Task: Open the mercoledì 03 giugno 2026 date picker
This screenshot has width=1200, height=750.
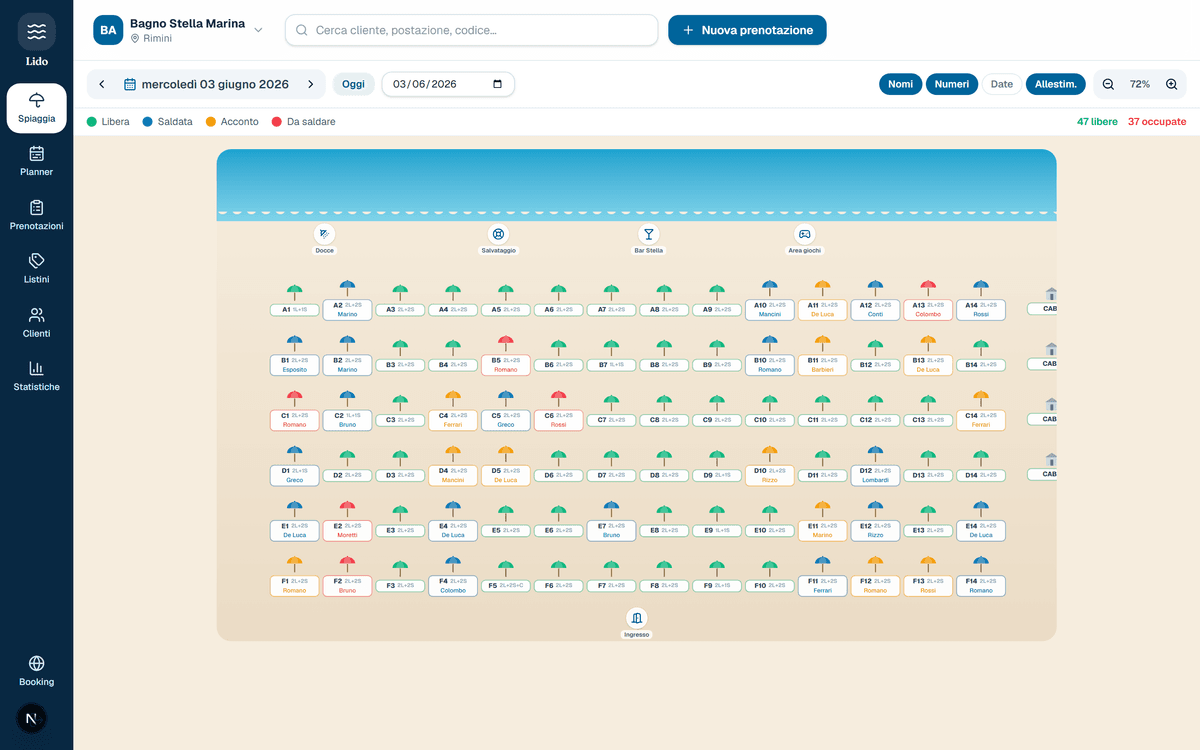Action: pos(206,84)
